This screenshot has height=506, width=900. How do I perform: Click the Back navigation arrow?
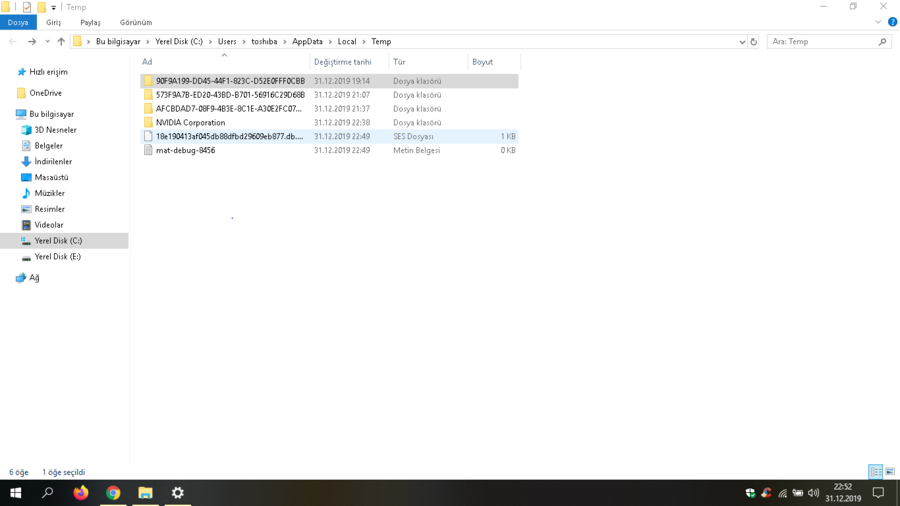13,41
